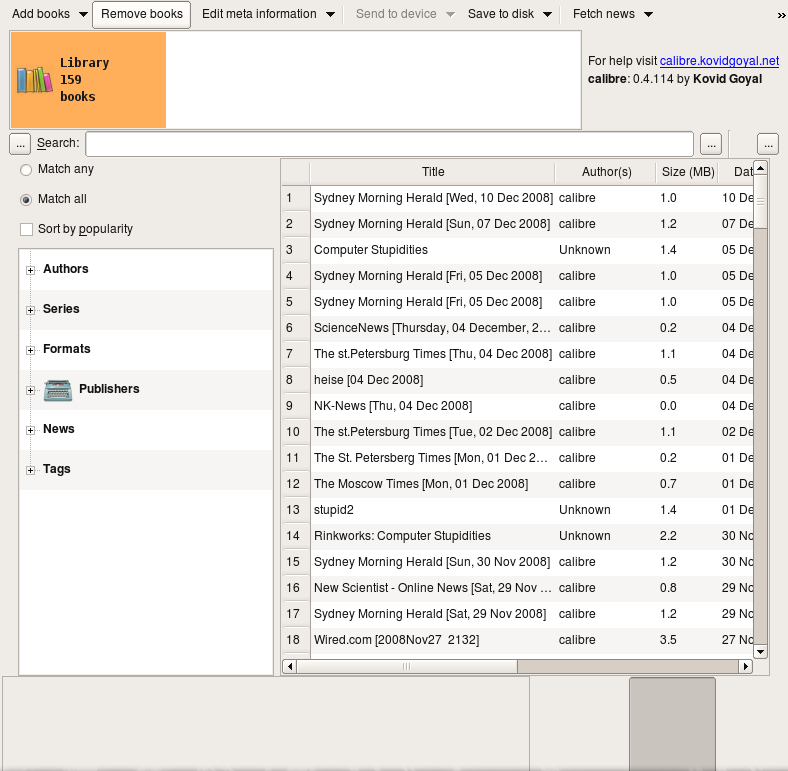Select Match all radio button

pos(26,200)
